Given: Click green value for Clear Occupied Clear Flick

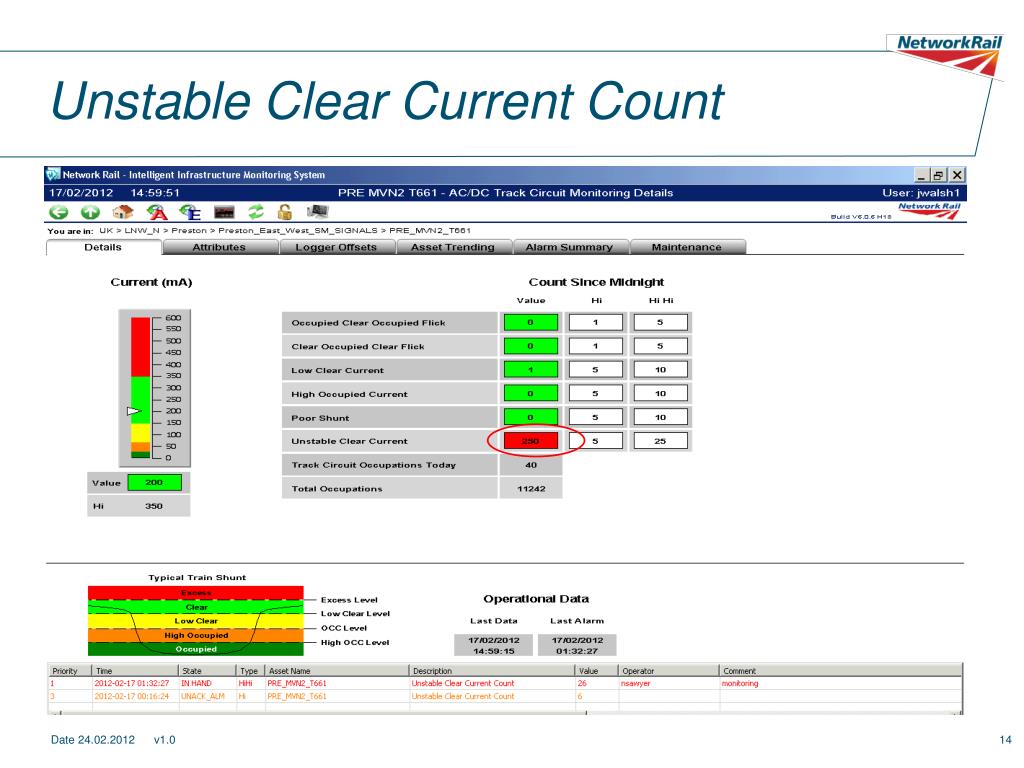Looking at the screenshot, I should point(531,346).
